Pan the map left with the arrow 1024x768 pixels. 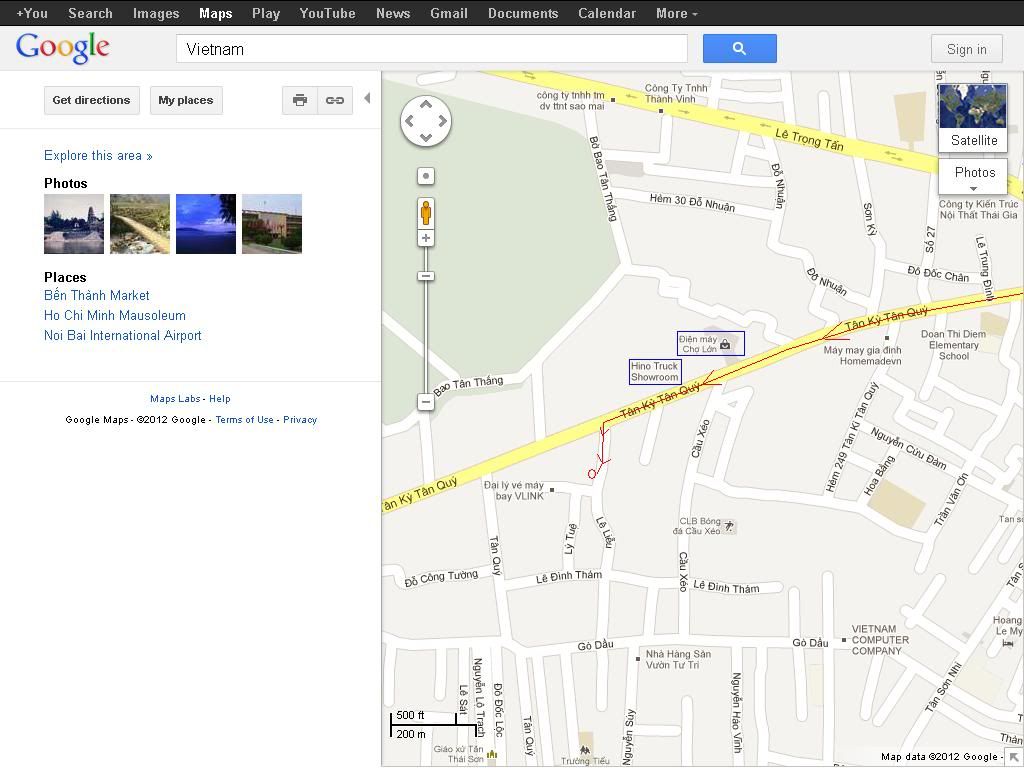pos(409,121)
